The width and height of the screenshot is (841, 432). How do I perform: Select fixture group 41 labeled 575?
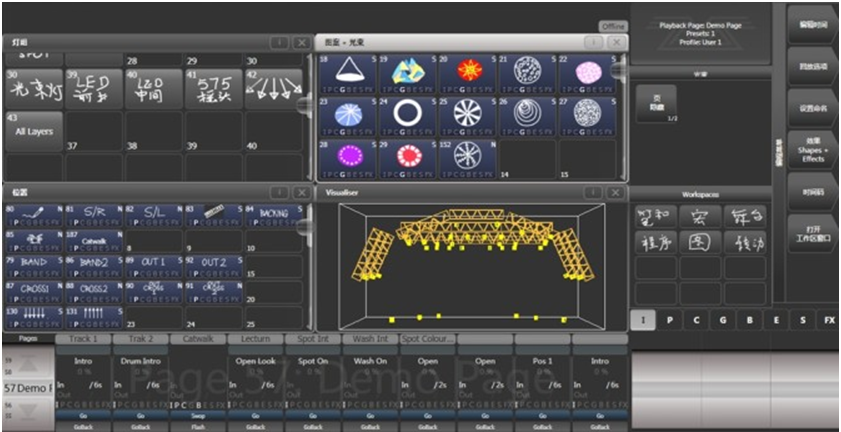[x=215, y=89]
